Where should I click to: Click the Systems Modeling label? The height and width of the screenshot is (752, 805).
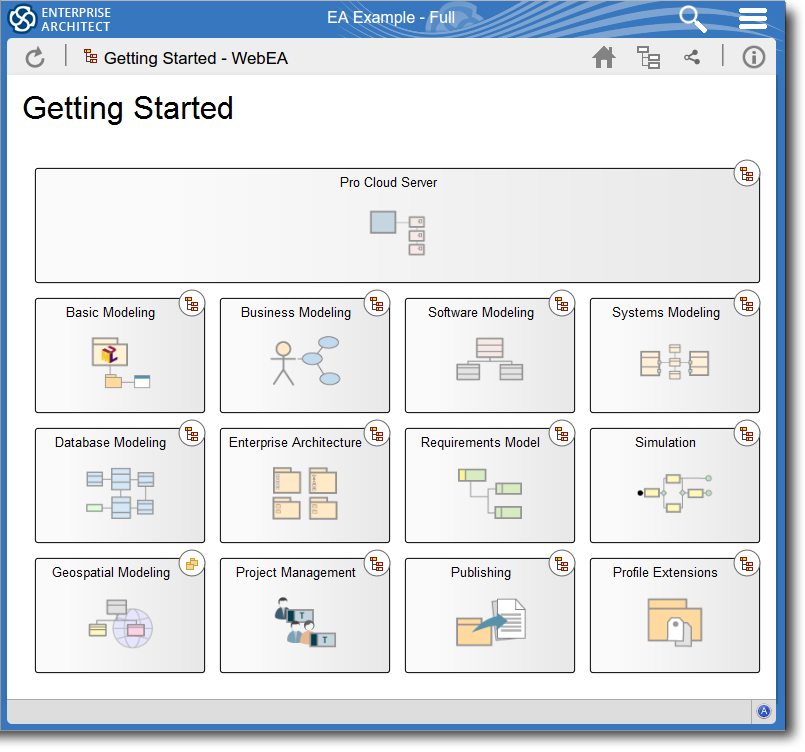point(665,313)
